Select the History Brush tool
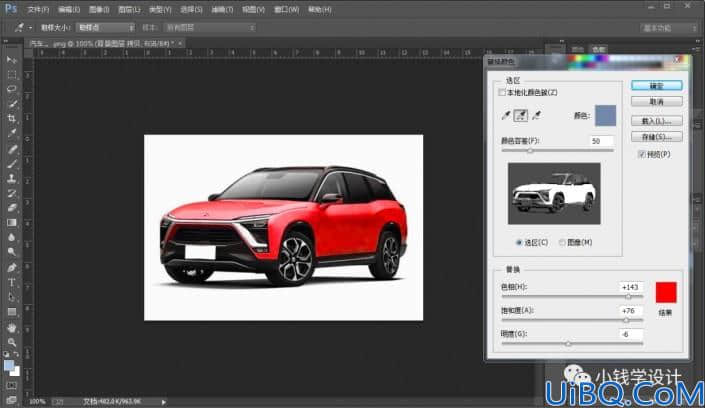This screenshot has width=705, height=408. 12,193
